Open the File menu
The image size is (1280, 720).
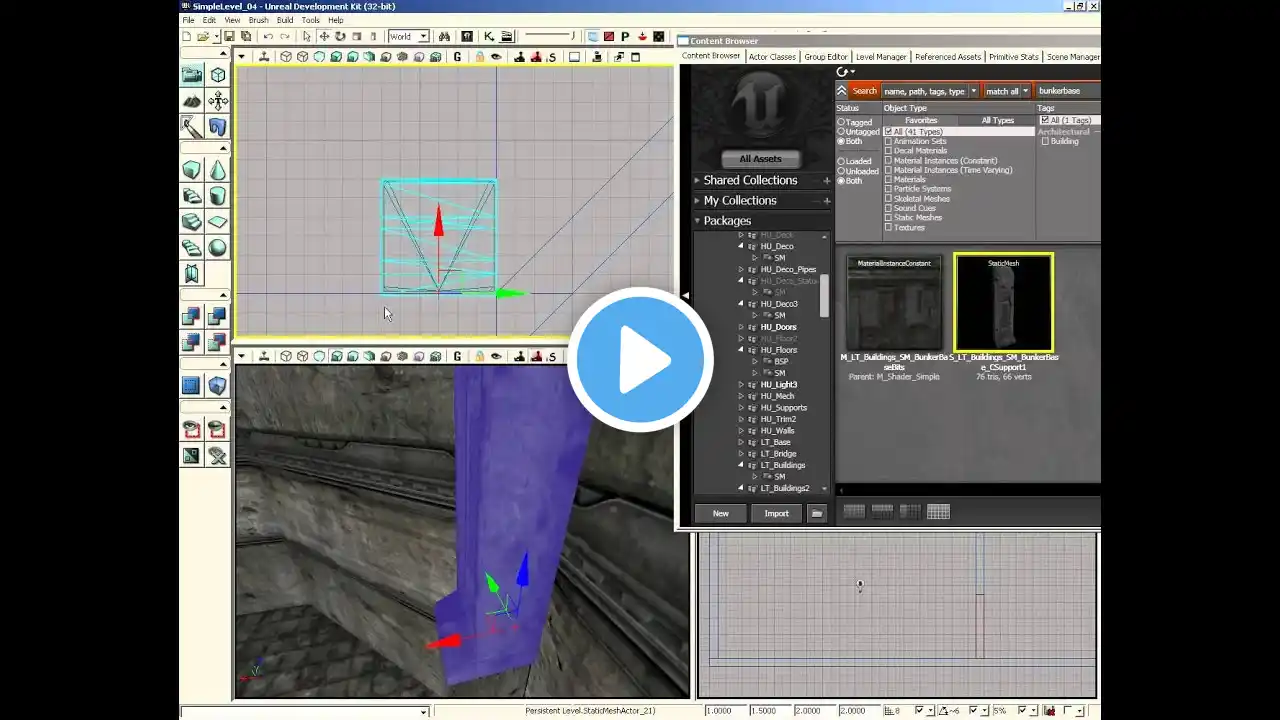pyautogui.click(x=188, y=20)
